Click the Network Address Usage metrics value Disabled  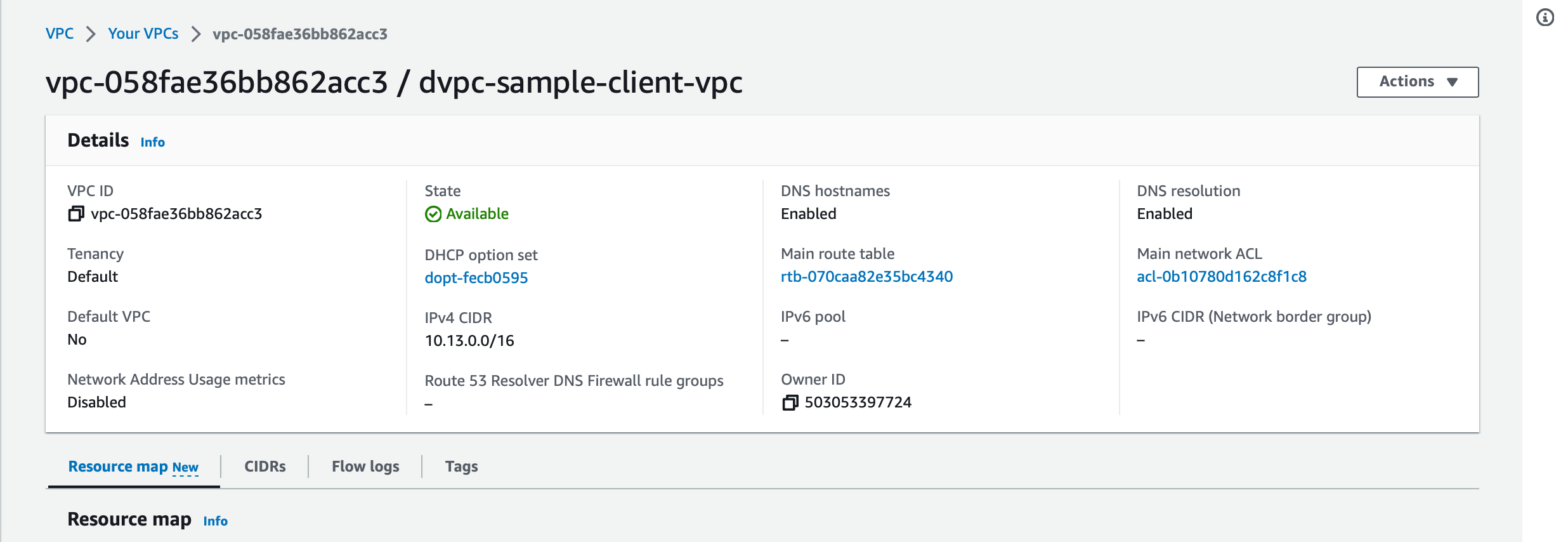pos(96,402)
